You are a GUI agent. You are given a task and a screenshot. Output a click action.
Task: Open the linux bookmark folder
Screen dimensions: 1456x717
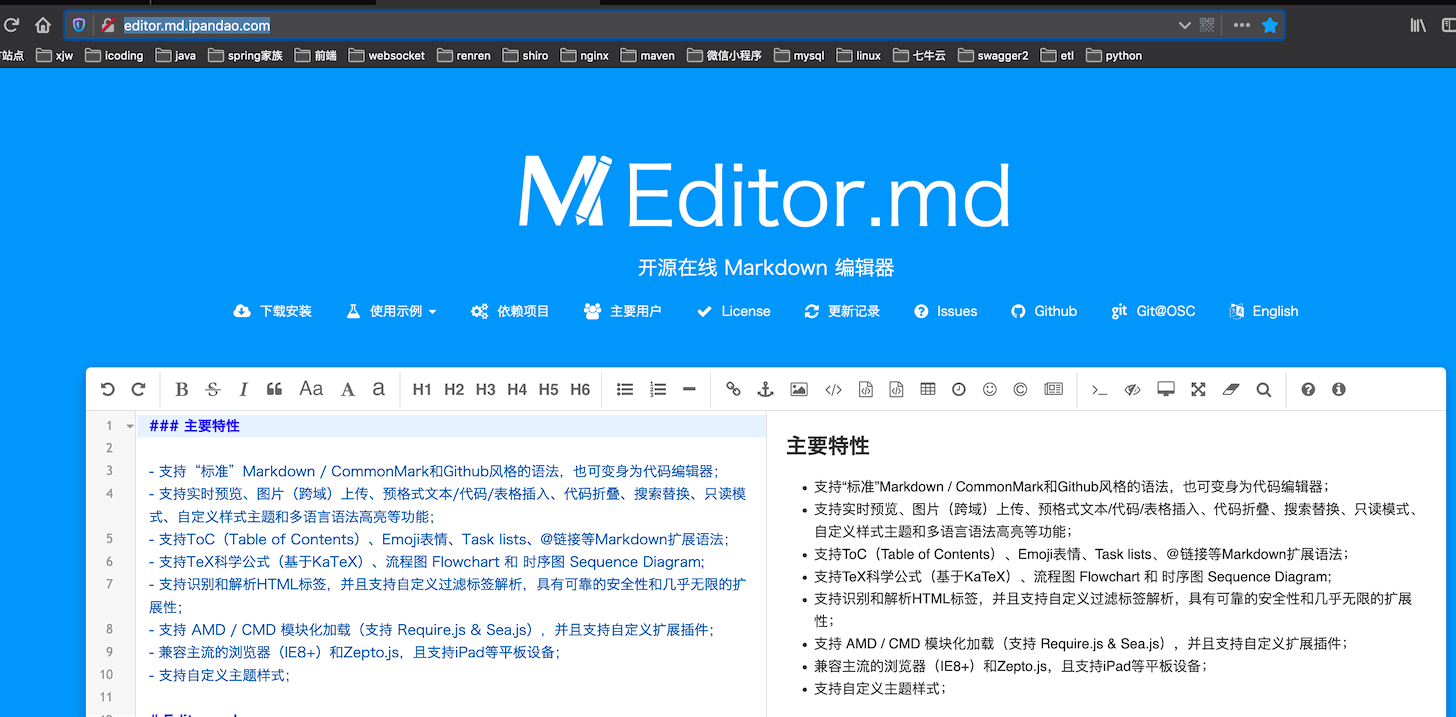click(x=859, y=56)
